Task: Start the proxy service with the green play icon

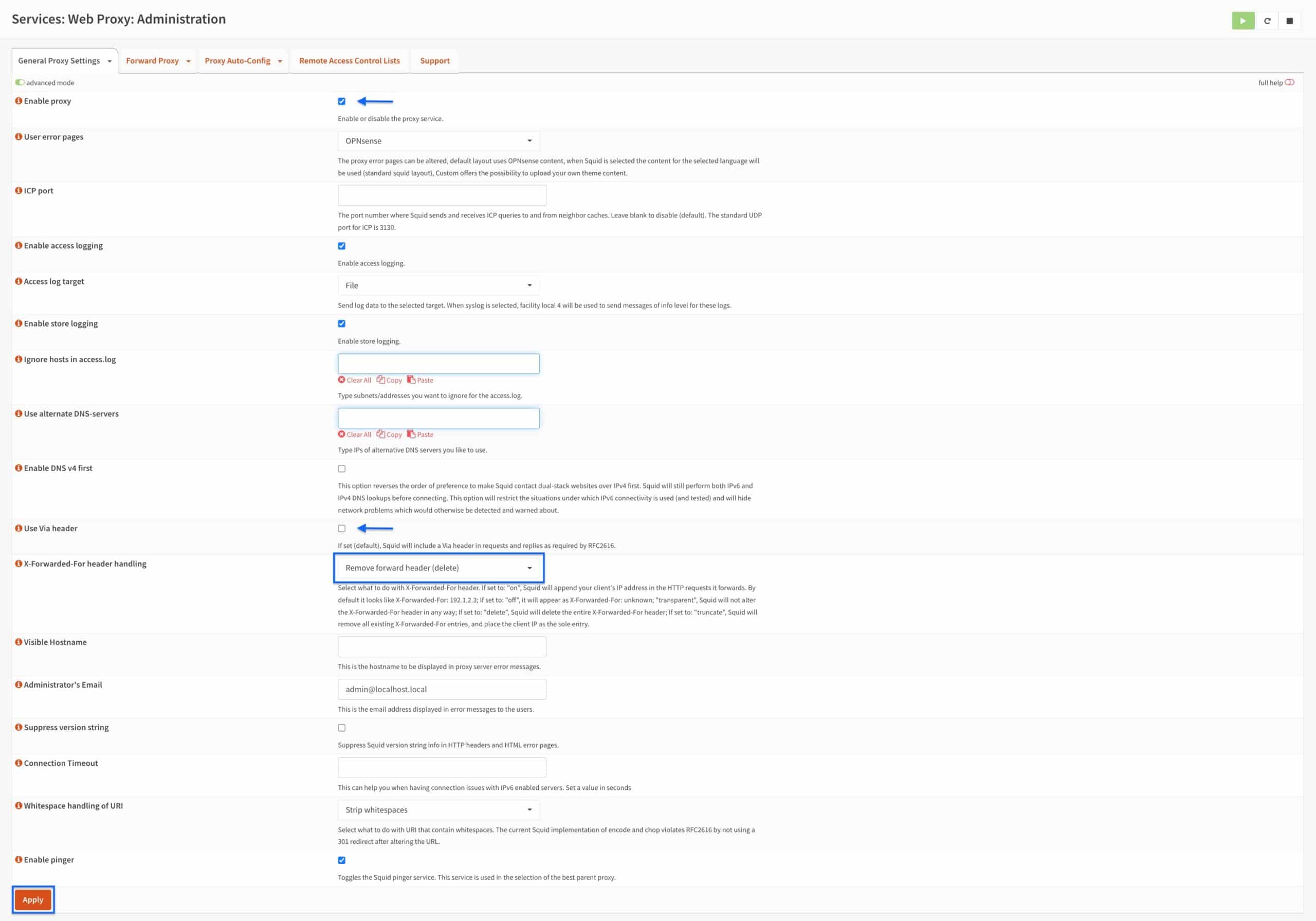Action: (1242, 20)
